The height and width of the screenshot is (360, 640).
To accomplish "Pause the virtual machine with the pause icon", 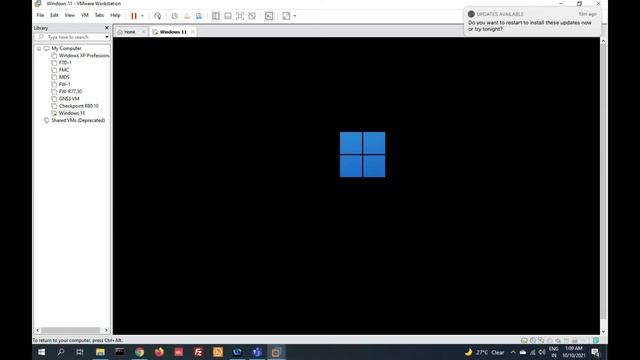I will pos(134,16).
